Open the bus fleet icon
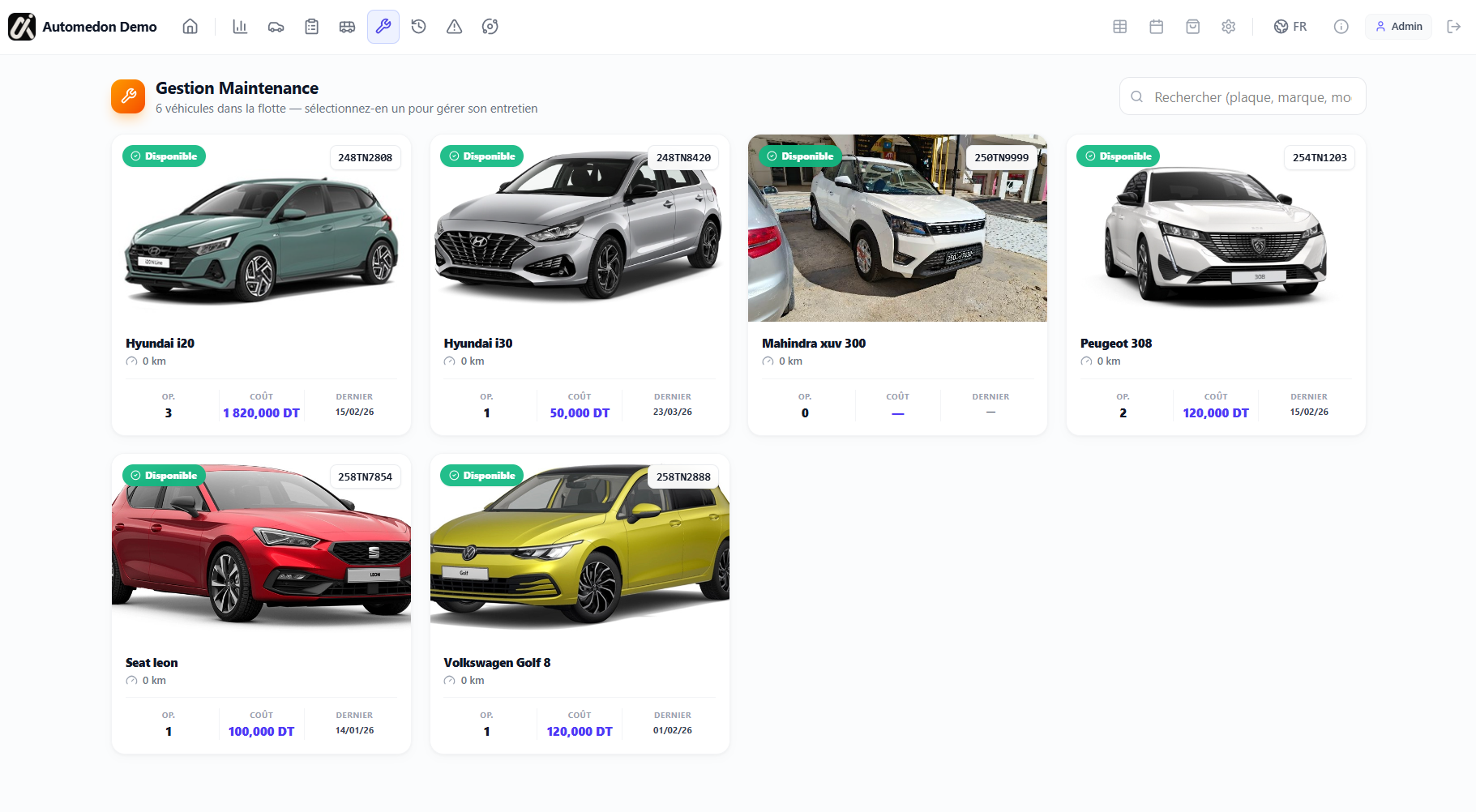1476x812 pixels. [347, 27]
